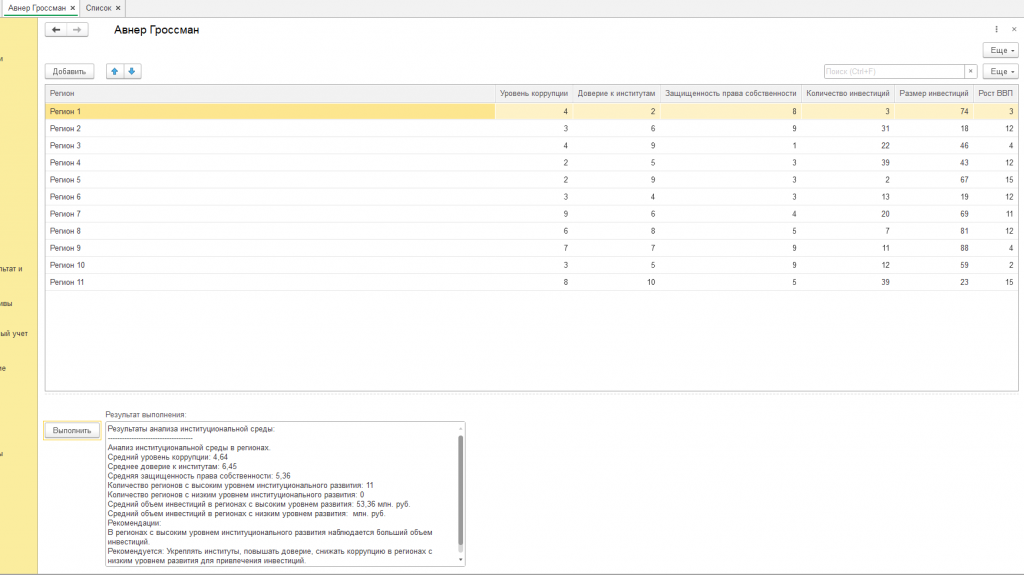This screenshot has height=575, width=1024.
Task: Click the Рекомендации: line in the results
Action: [x=134, y=523]
